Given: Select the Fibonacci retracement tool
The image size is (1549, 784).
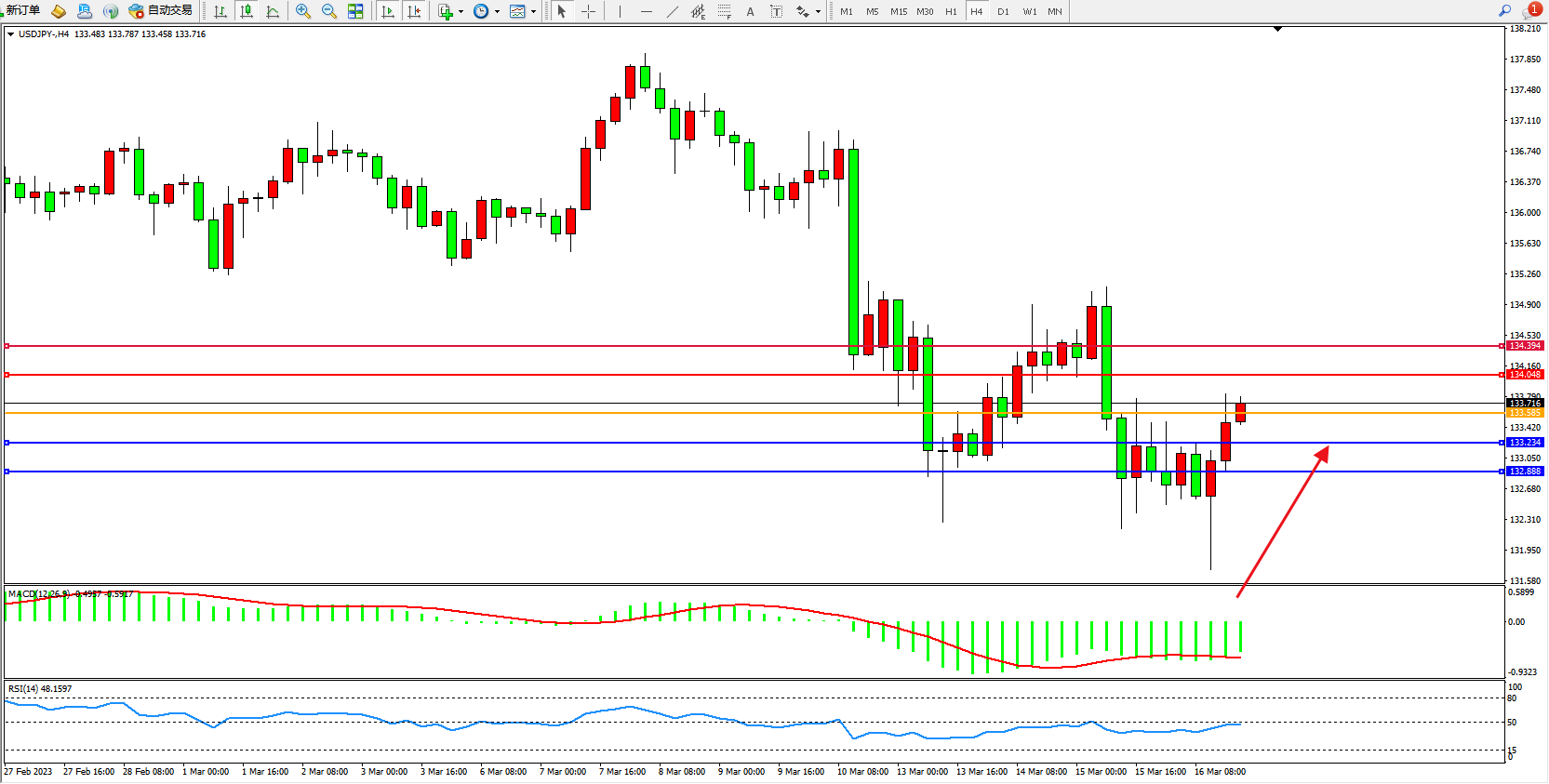Looking at the screenshot, I should coord(724,11).
